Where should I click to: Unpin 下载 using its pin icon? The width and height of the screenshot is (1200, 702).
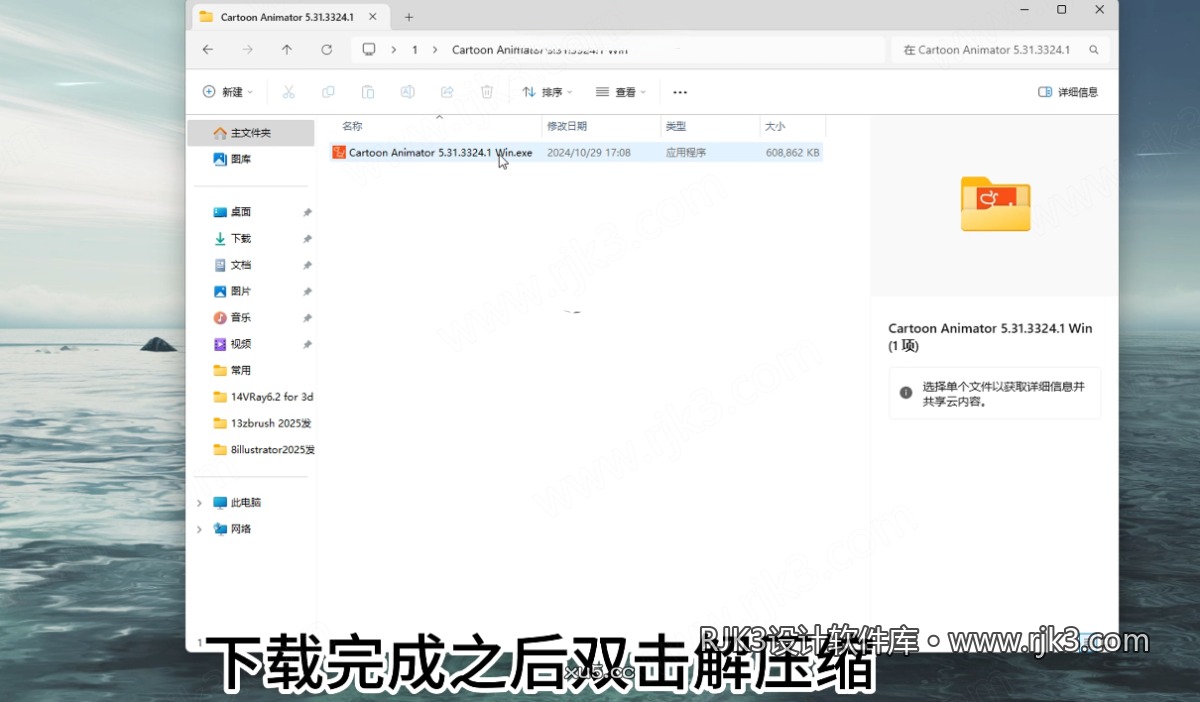[307, 238]
